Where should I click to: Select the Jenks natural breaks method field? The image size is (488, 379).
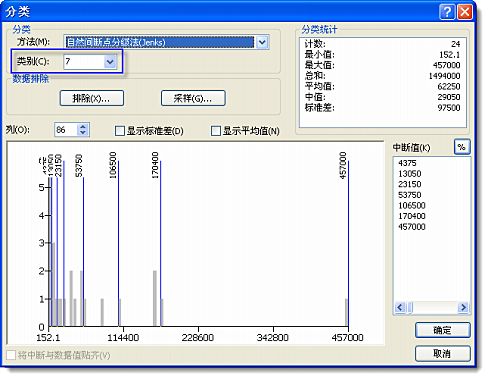(160, 42)
